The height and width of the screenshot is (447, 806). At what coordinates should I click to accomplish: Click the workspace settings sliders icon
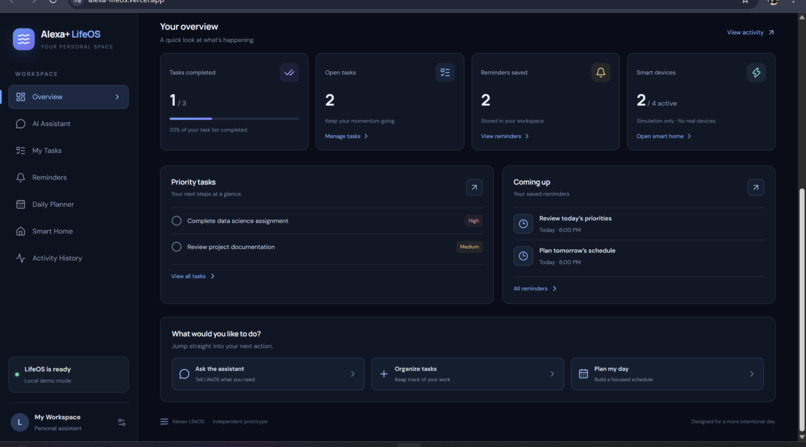[x=122, y=422]
